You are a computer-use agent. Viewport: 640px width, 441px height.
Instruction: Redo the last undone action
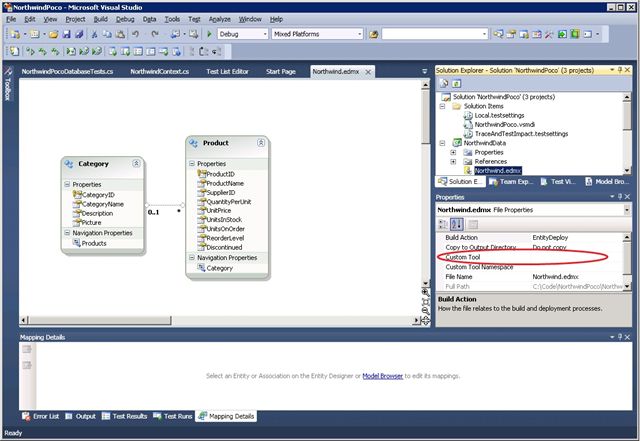155,34
